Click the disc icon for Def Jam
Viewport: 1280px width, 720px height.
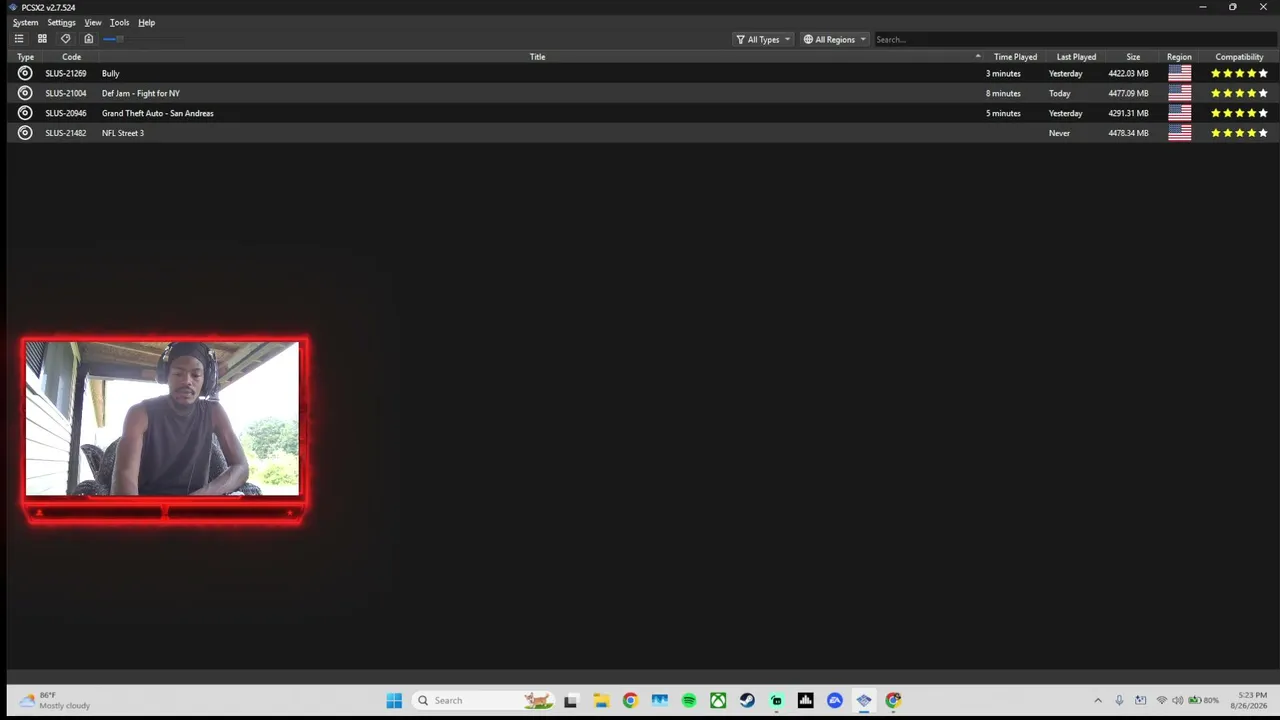point(25,93)
